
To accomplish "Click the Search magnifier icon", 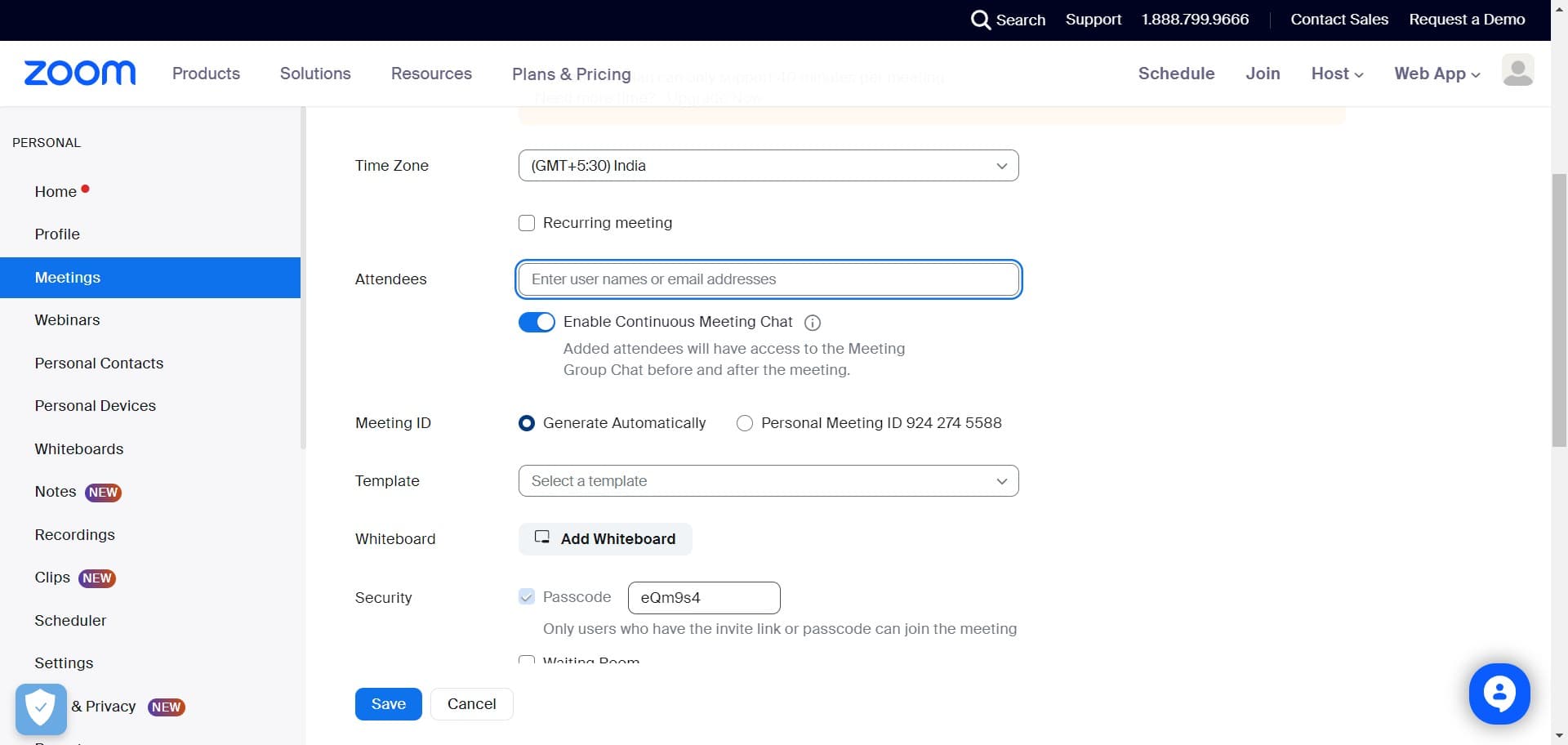I will point(982,20).
